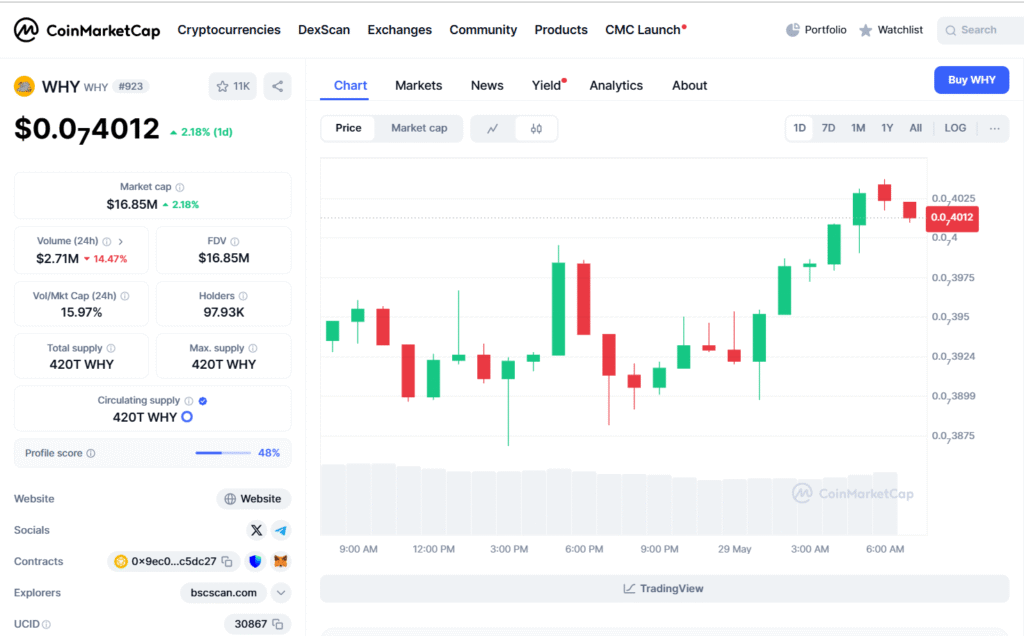This screenshot has width=1024, height=636.
Task: Click Total supply info icon
Action: (111, 348)
